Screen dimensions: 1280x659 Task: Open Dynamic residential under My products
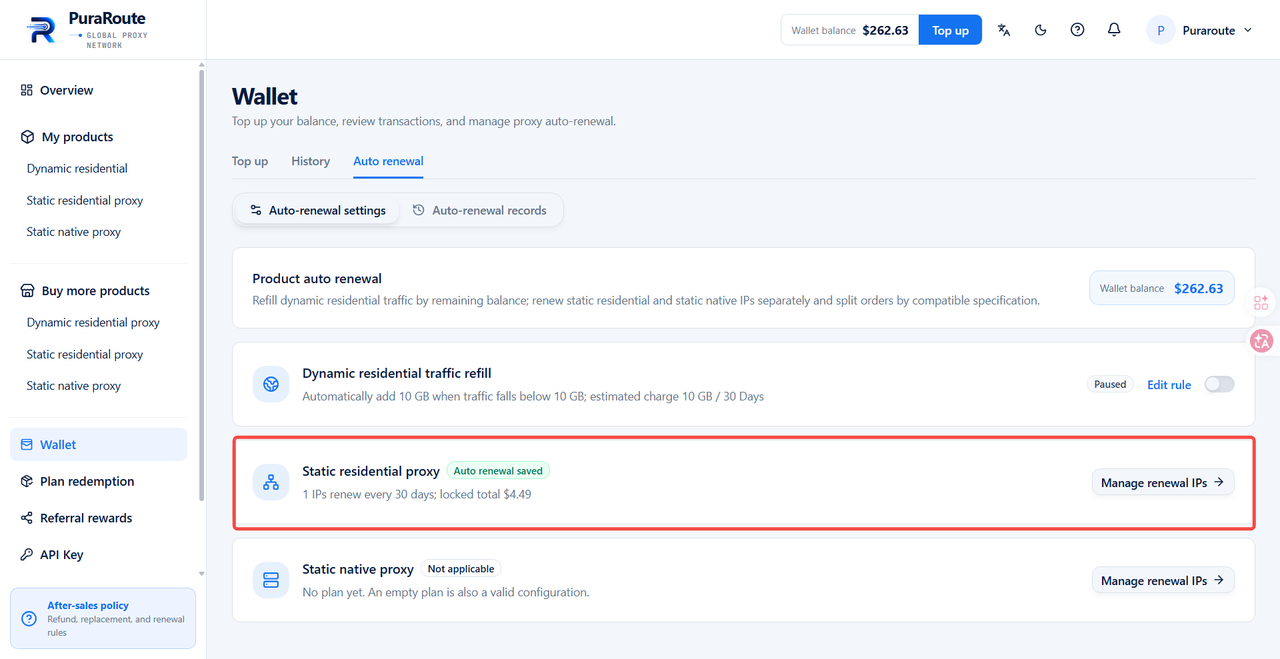pyautogui.click(x=77, y=169)
